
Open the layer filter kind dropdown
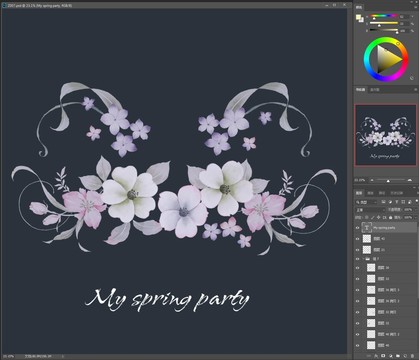[366, 202]
